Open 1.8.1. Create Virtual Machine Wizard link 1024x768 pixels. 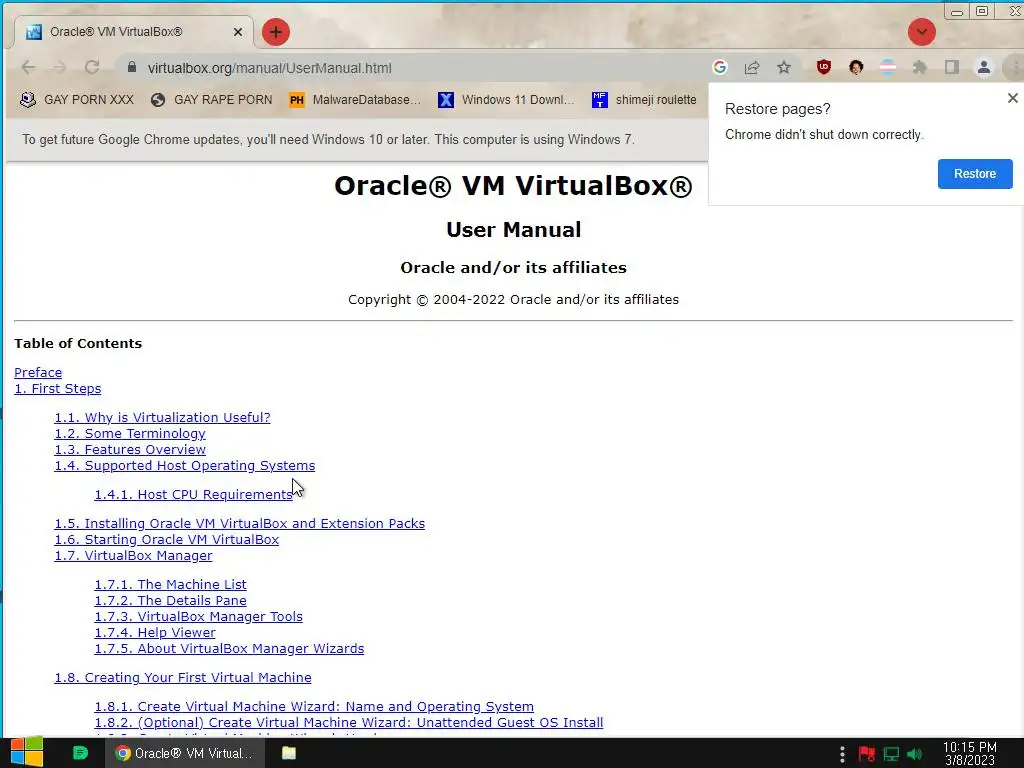pyautogui.click(x=314, y=707)
